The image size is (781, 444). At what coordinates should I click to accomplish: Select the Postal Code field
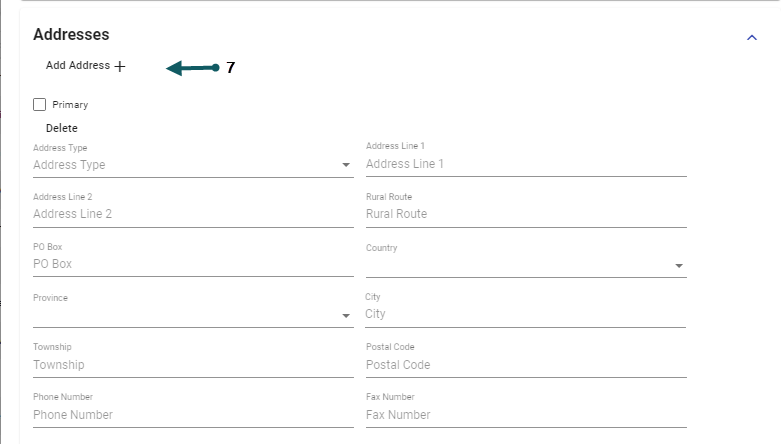coord(526,365)
